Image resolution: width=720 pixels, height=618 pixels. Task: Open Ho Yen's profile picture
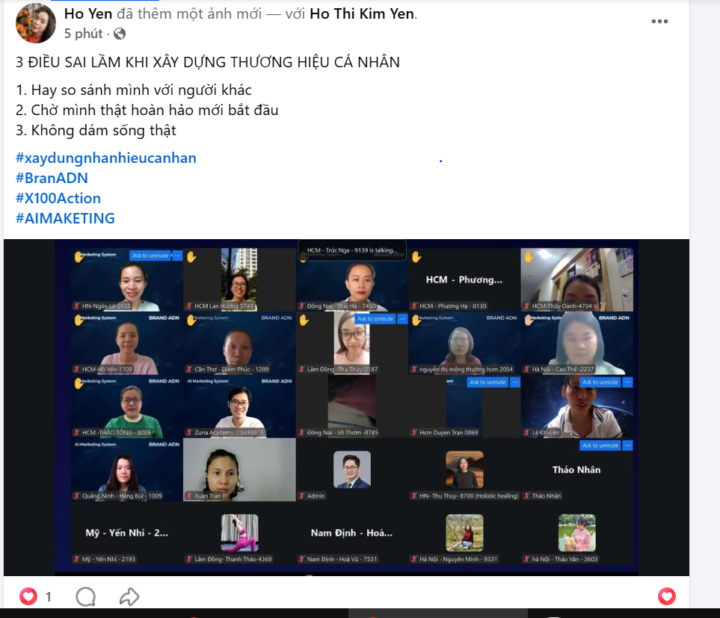36,23
